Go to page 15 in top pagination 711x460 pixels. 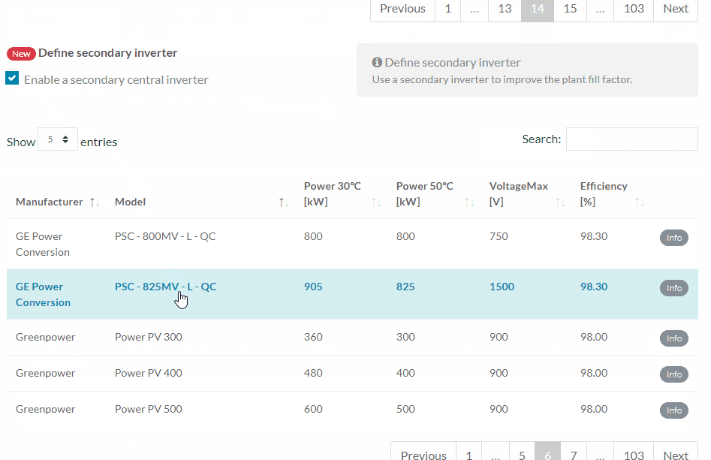point(570,9)
